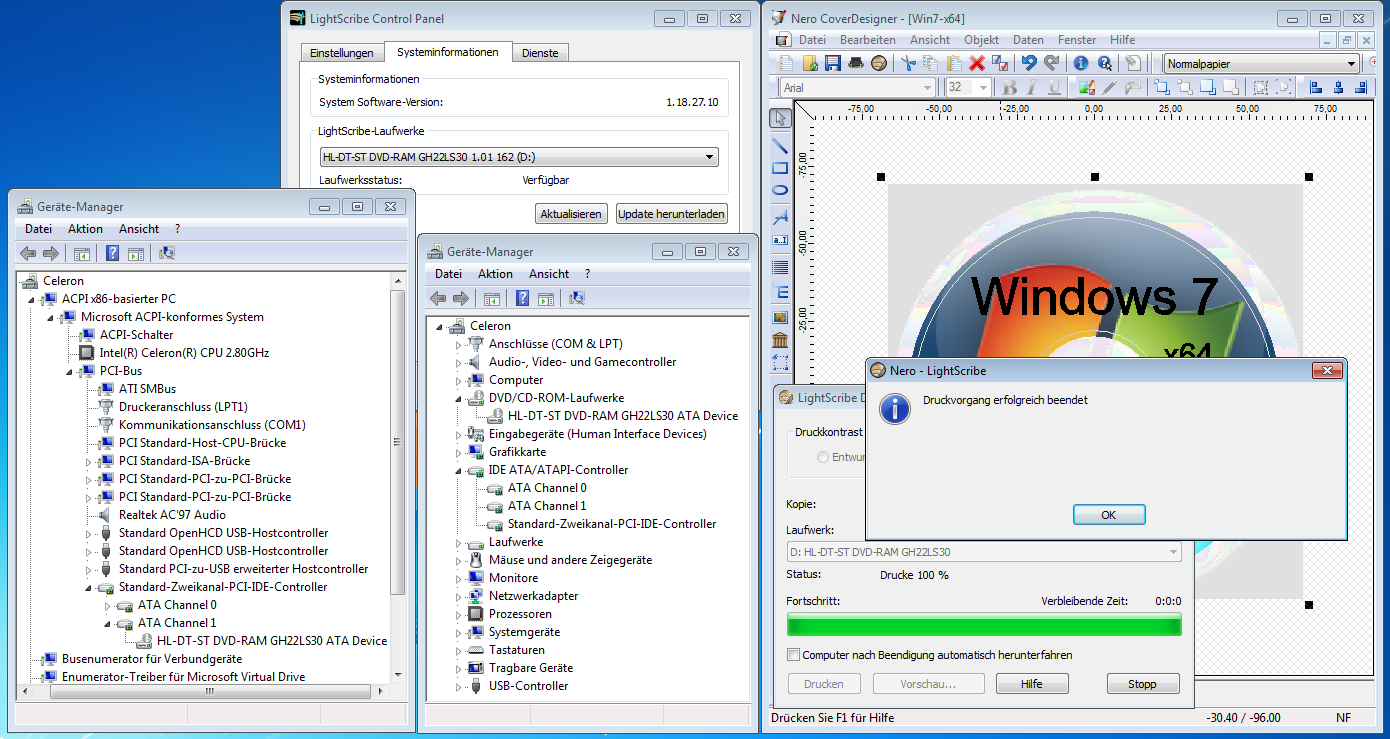Click the New document icon in Nero CoverDesigner

787,63
